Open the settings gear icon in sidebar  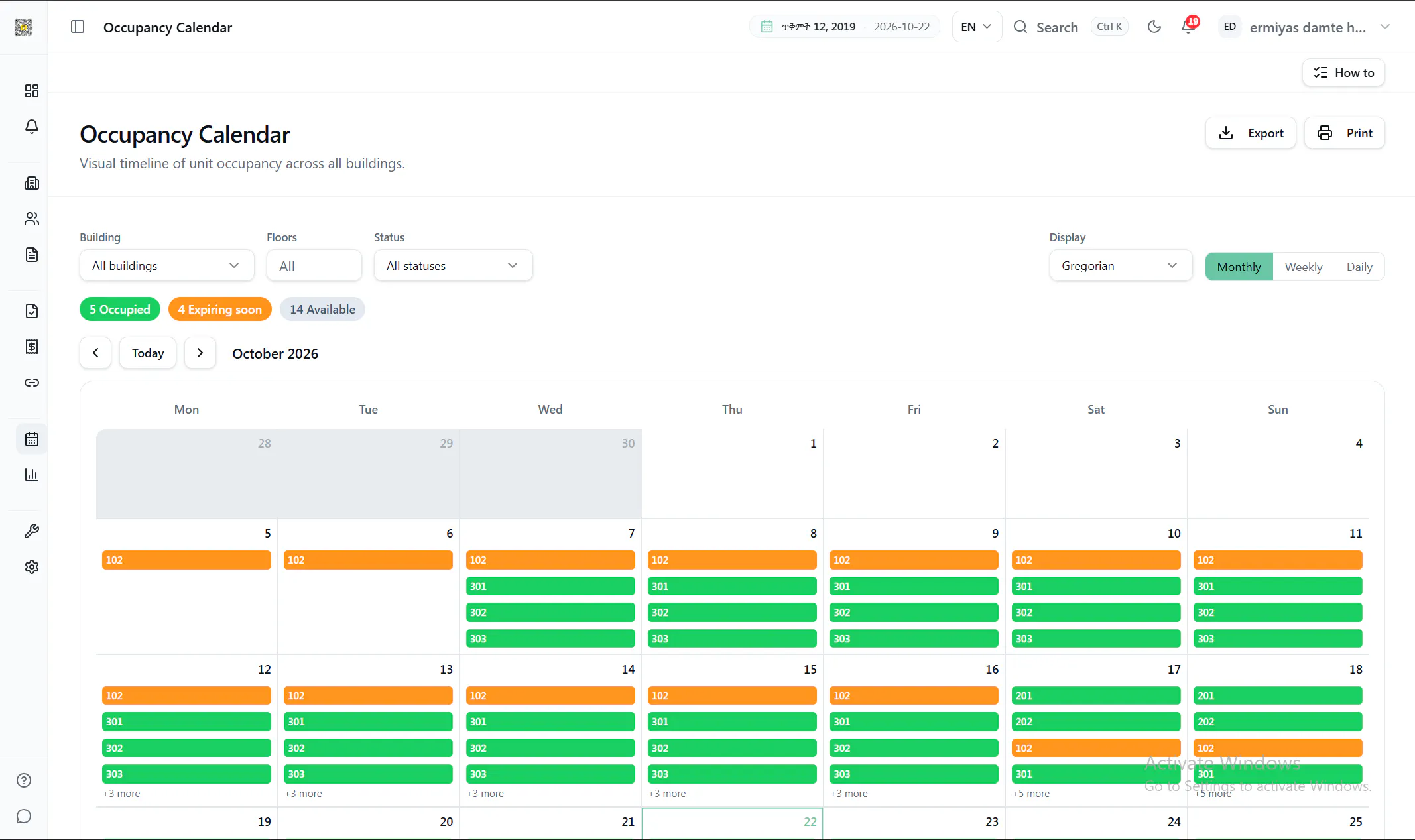click(31, 567)
